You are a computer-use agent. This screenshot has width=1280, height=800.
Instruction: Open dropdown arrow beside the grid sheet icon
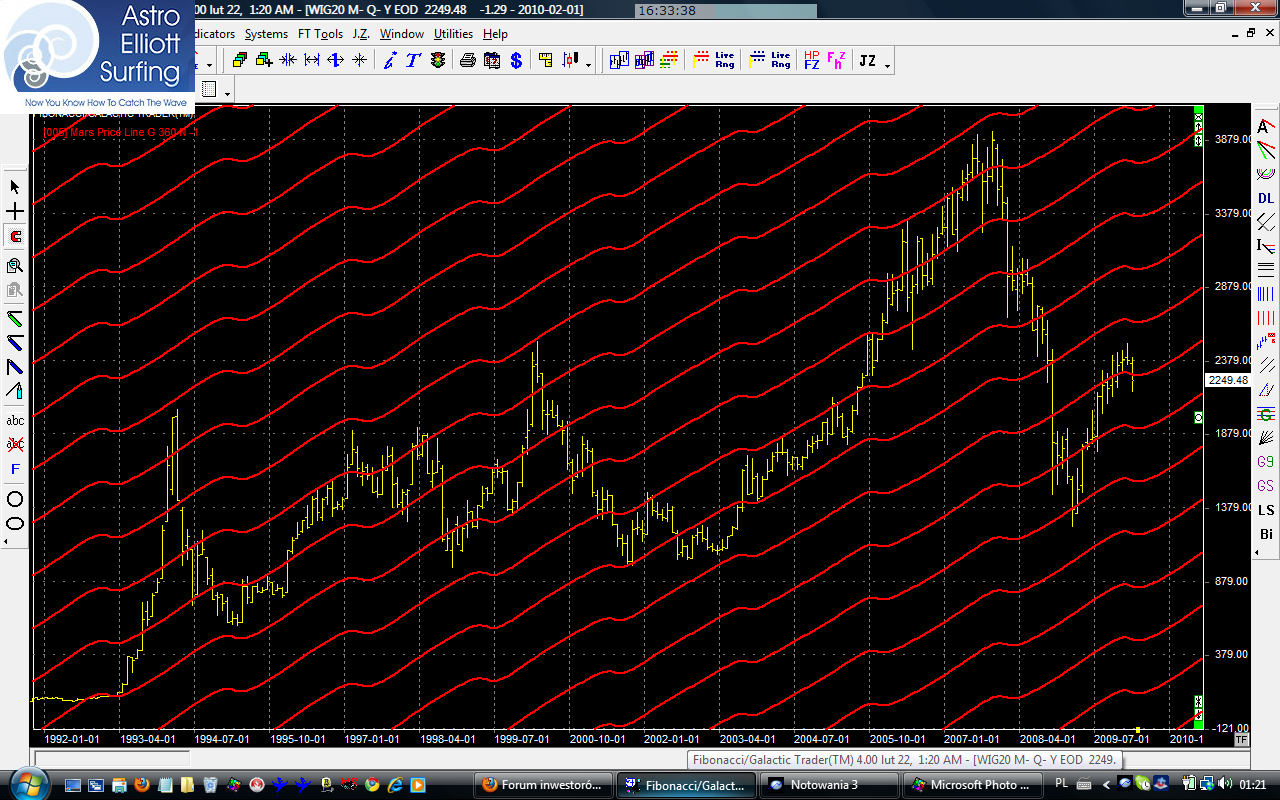[228, 93]
